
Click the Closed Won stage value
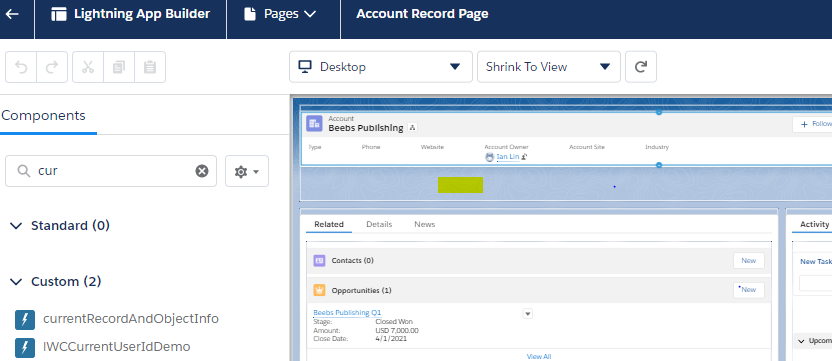pos(394,322)
